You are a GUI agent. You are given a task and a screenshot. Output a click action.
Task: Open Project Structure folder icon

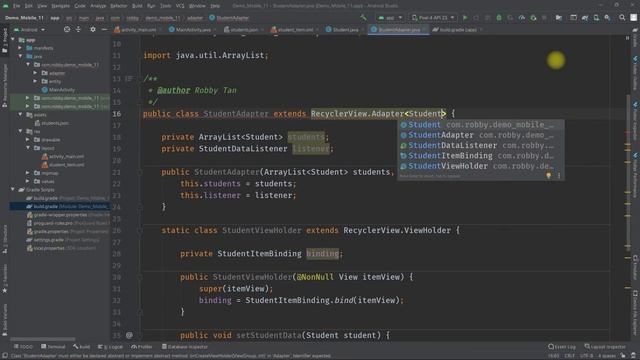[x=559, y=18]
